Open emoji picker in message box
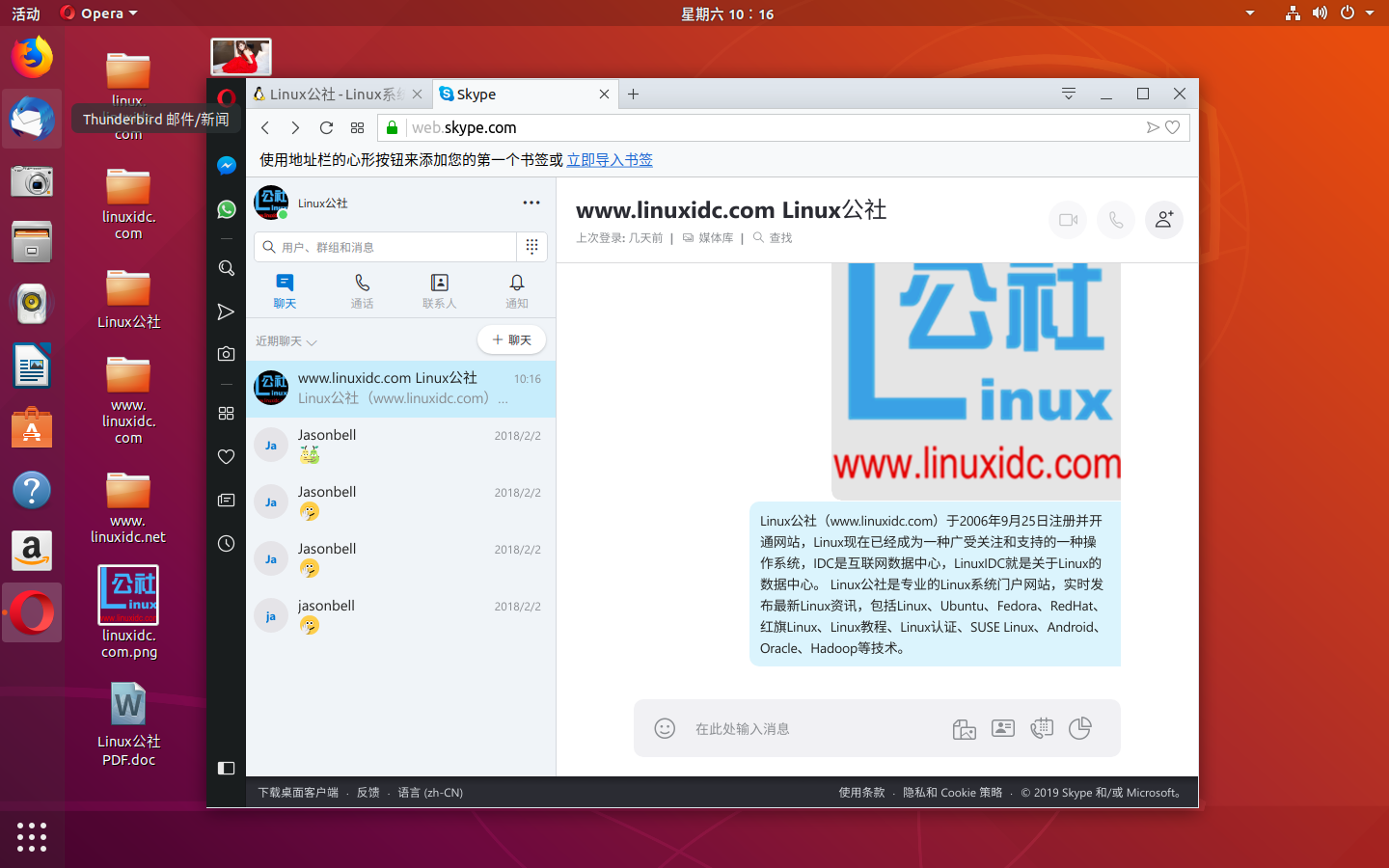This screenshot has width=1389, height=868. [665, 728]
